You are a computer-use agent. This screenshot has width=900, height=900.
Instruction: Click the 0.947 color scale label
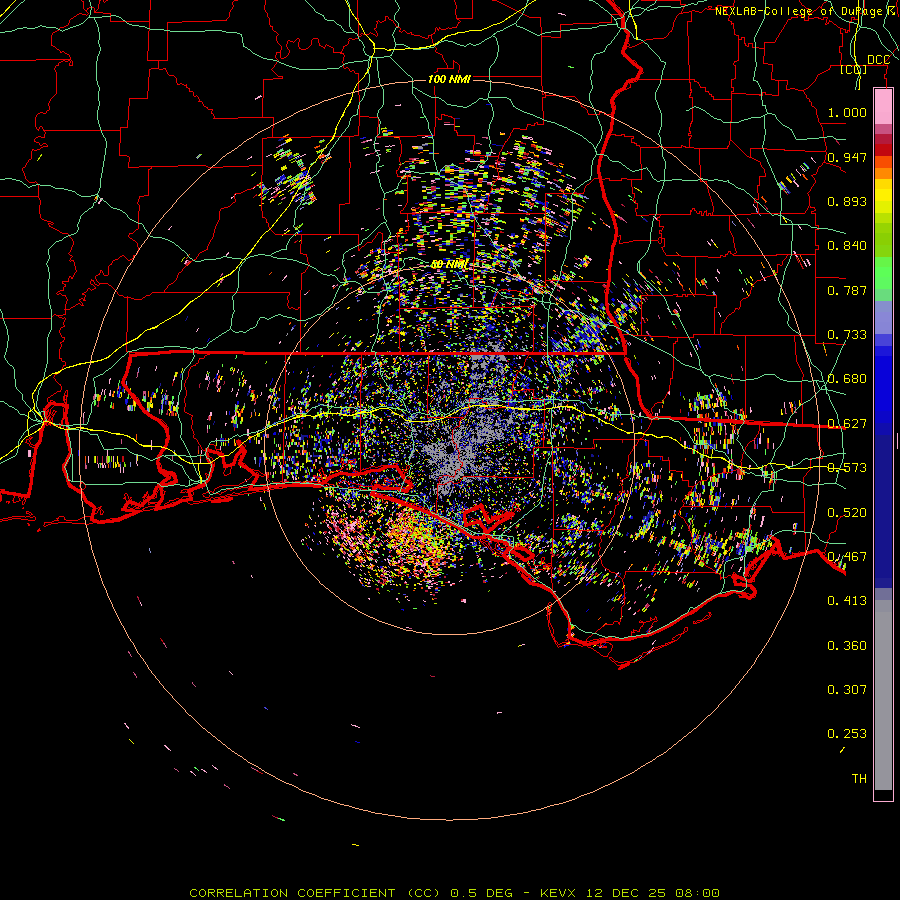pos(847,157)
